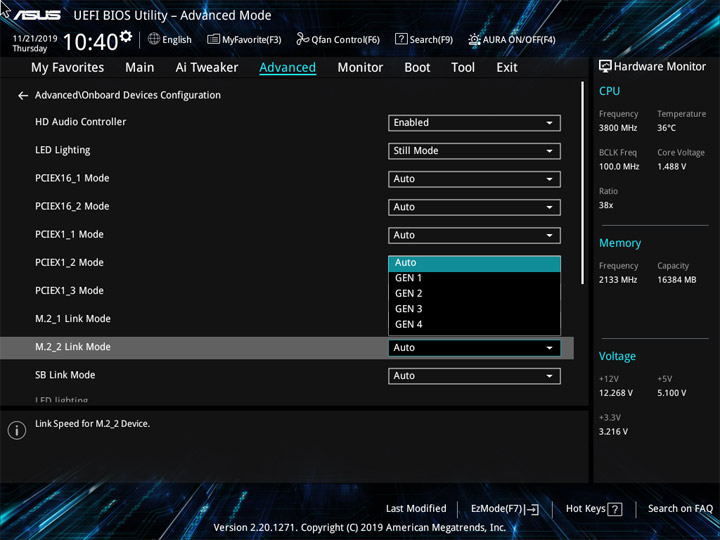Click the 36°C temperature value

(666, 128)
